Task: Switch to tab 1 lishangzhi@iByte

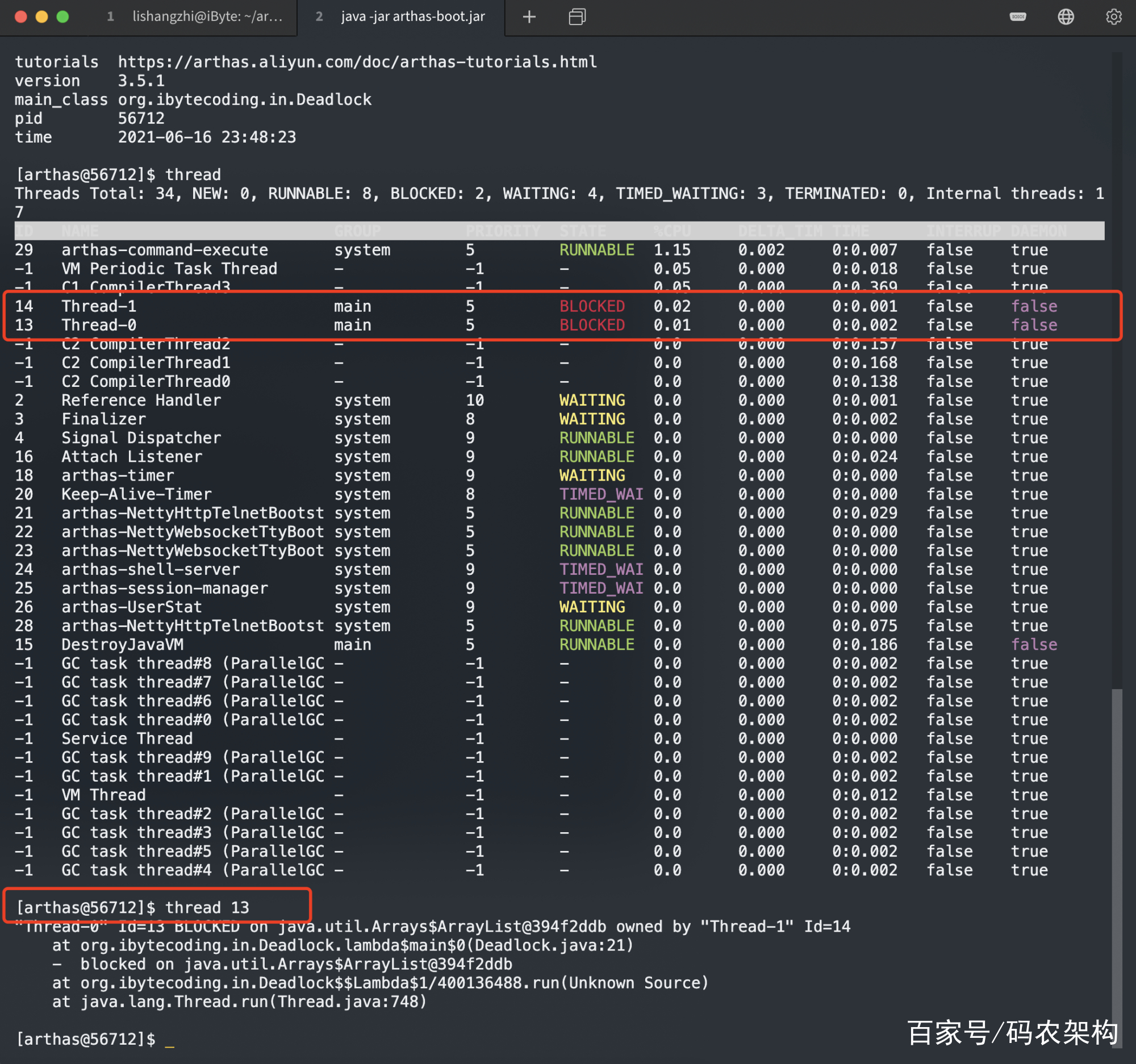Action: [x=194, y=16]
